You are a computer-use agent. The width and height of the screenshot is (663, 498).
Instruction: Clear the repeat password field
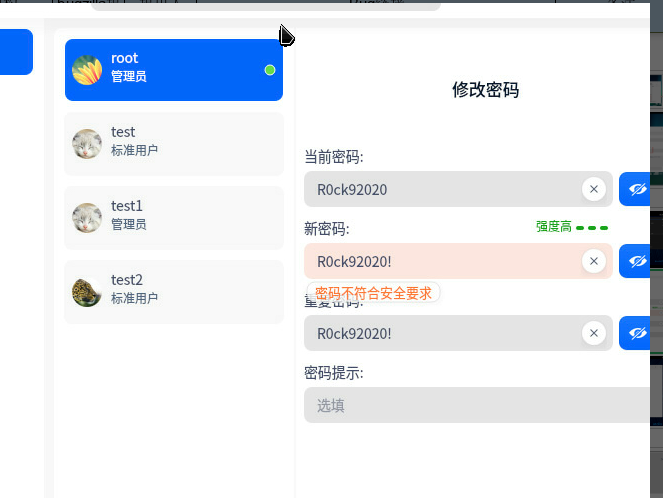point(594,333)
